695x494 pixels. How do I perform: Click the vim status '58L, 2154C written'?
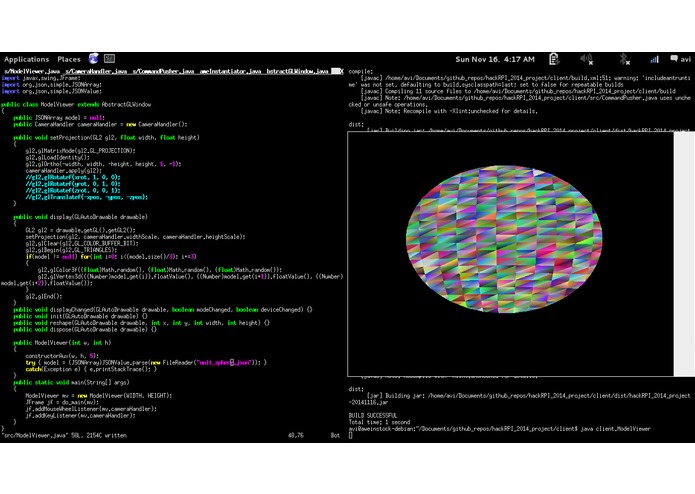(99, 436)
